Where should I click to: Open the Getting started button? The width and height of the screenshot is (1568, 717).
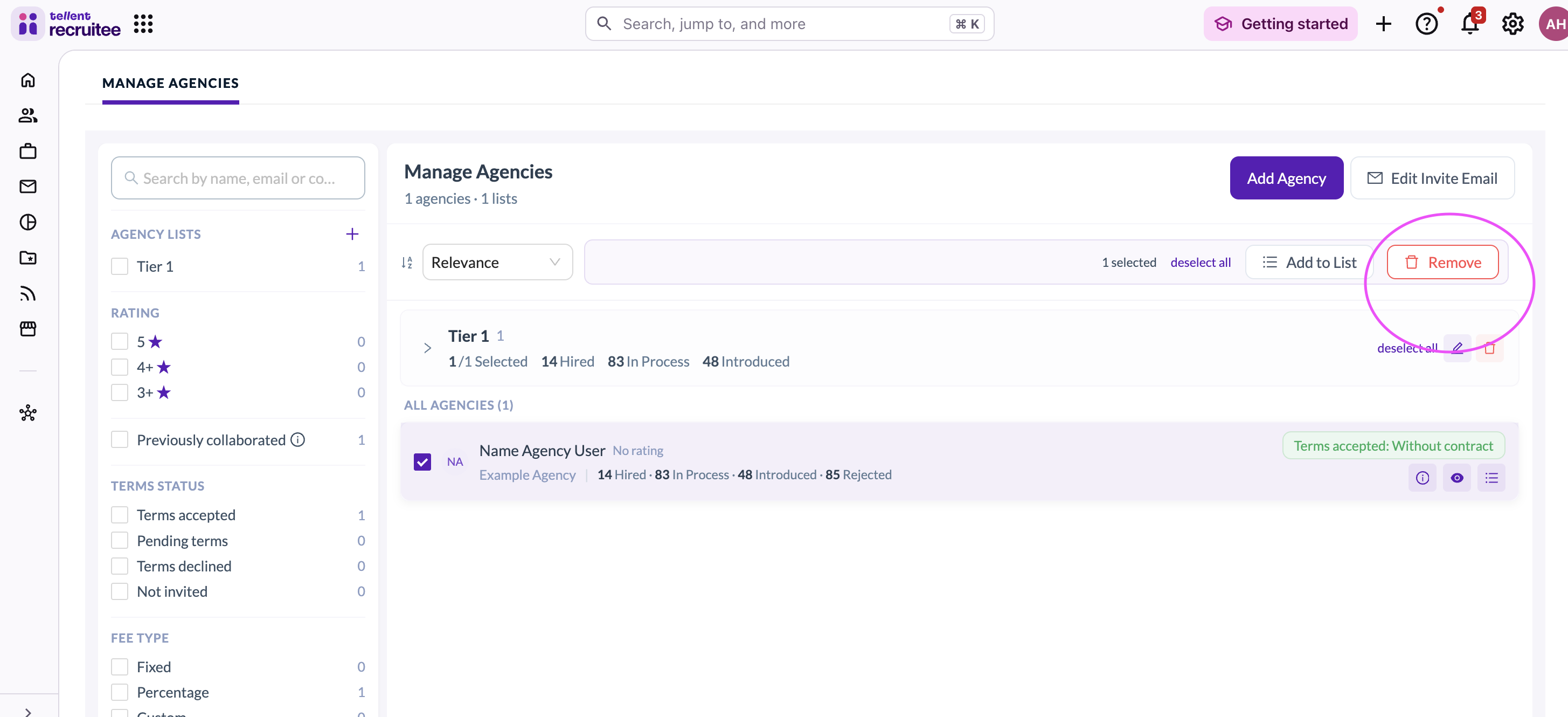pos(1280,24)
